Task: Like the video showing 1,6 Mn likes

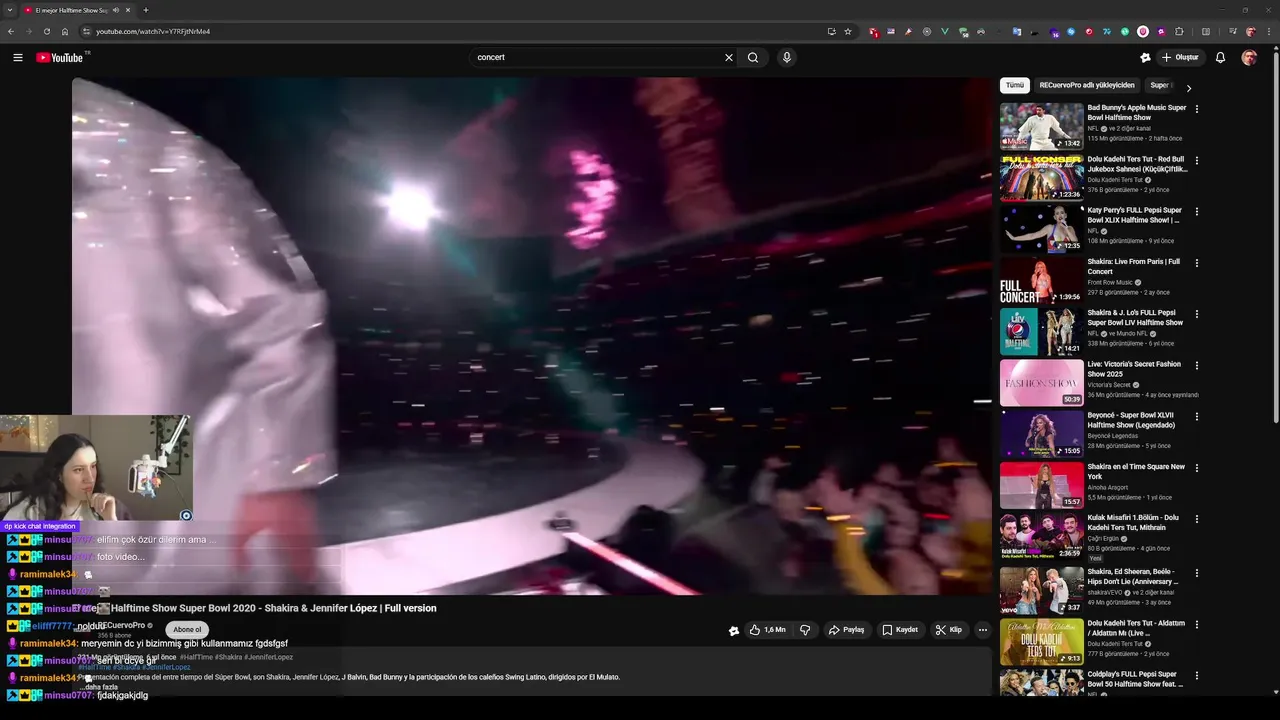Action: pyautogui.click(x=768, y=630)
